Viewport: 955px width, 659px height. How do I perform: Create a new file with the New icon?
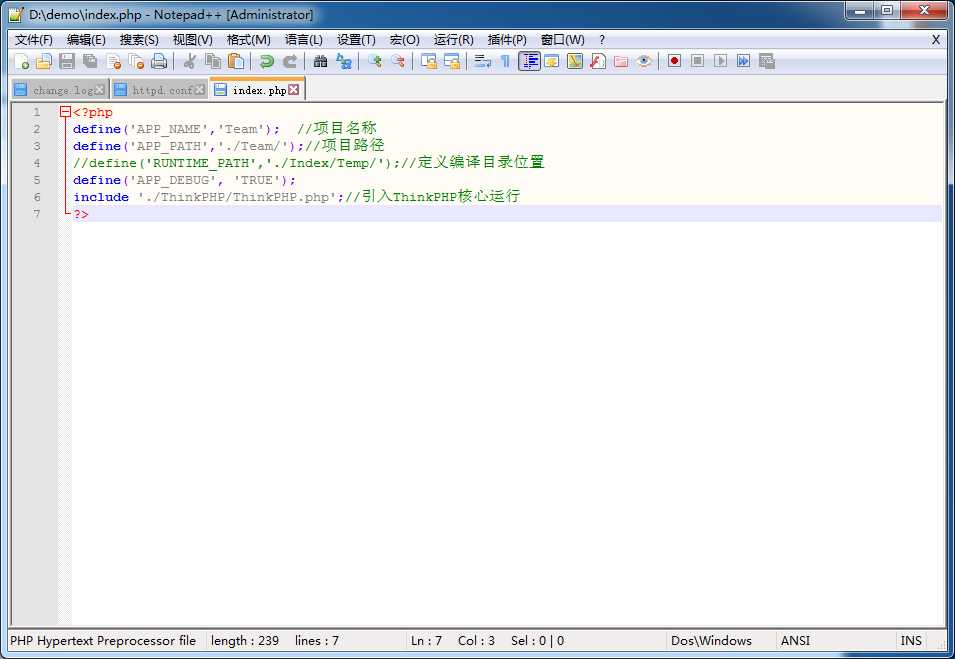21,61
